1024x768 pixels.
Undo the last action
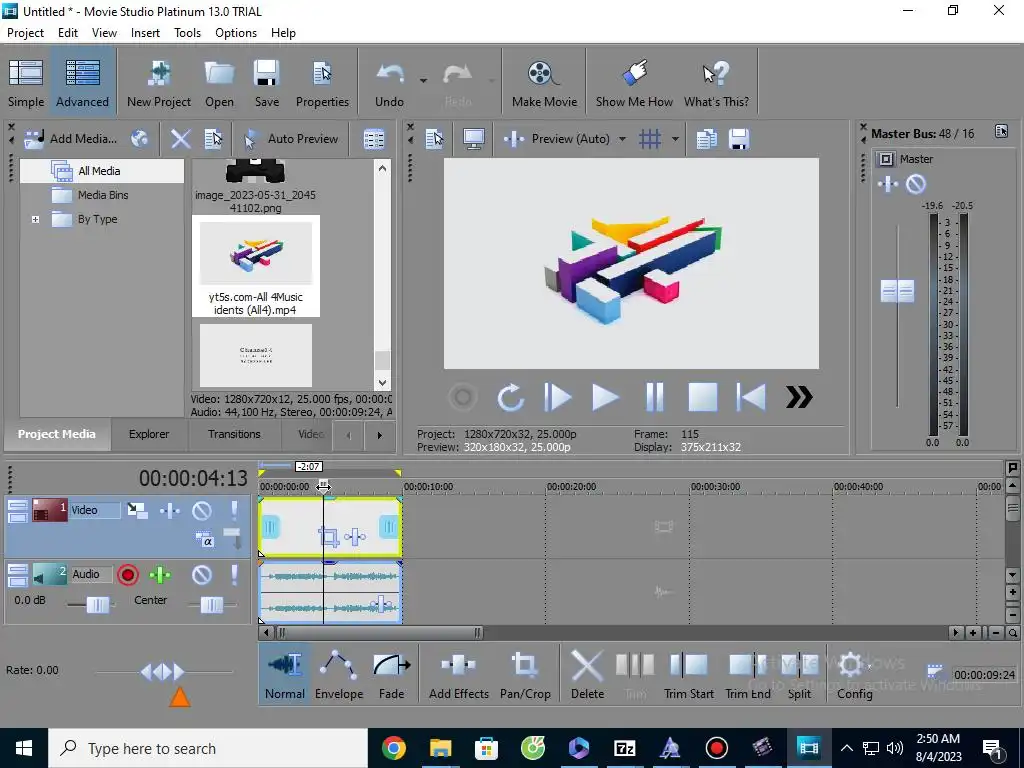[389, 83]
